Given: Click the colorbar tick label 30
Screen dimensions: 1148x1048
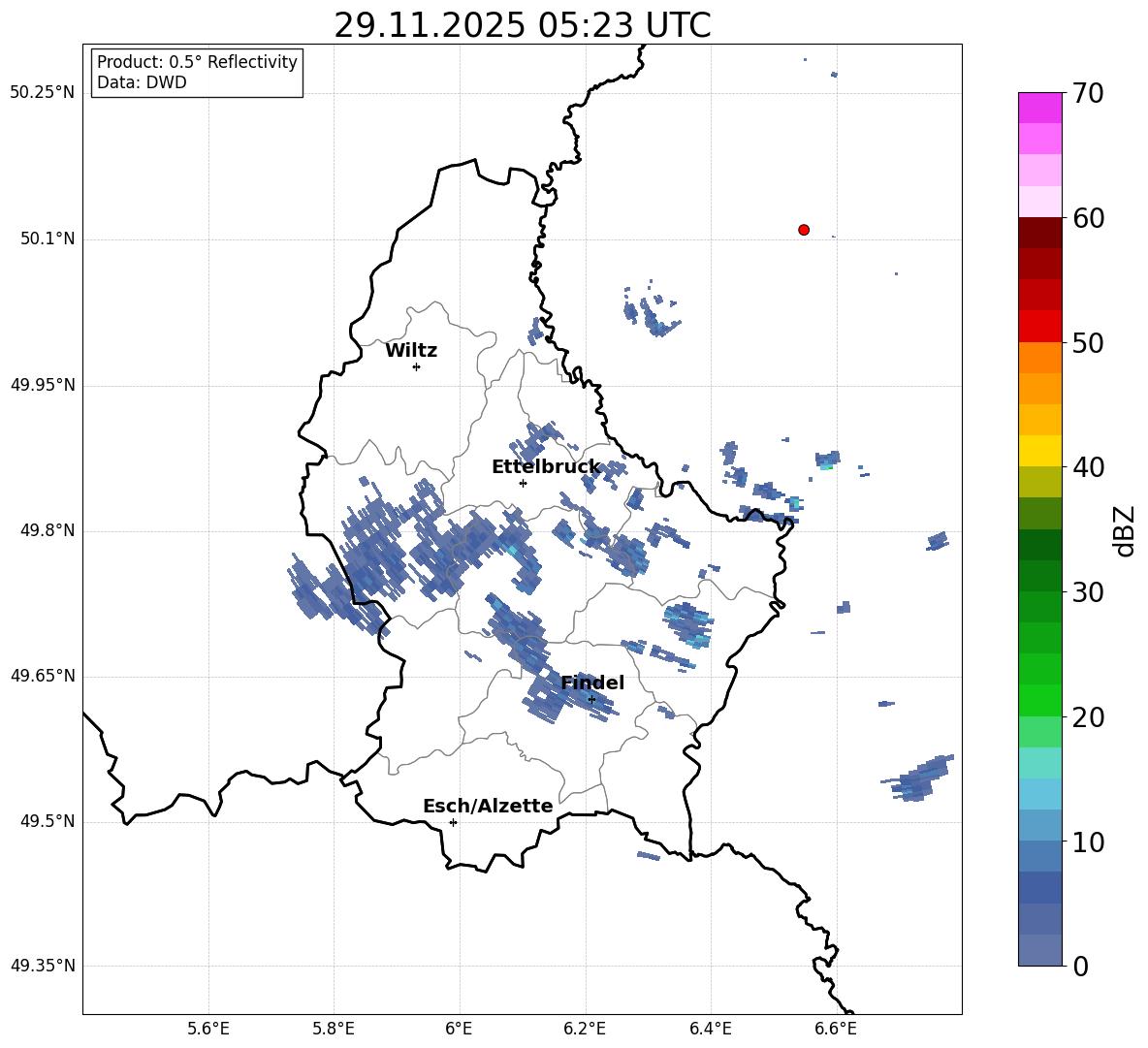Looking at the screenshot, I should tap(1088, 592).
